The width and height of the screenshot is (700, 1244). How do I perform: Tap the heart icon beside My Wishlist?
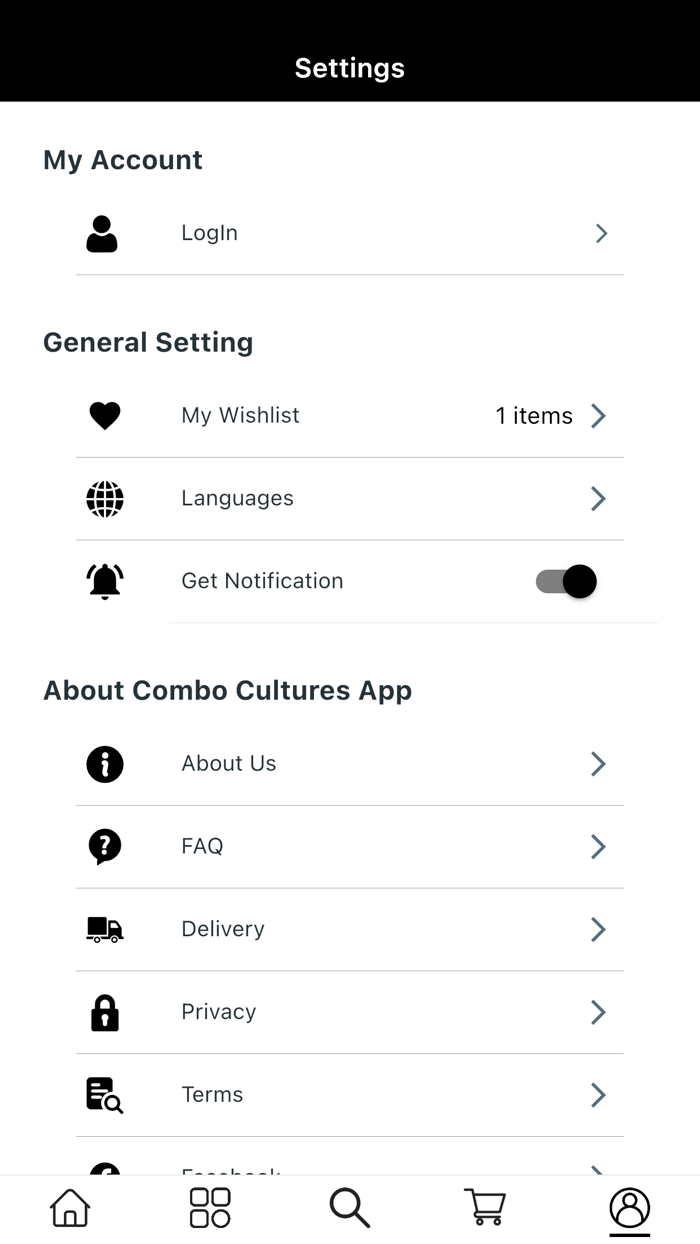click(104, 415)
